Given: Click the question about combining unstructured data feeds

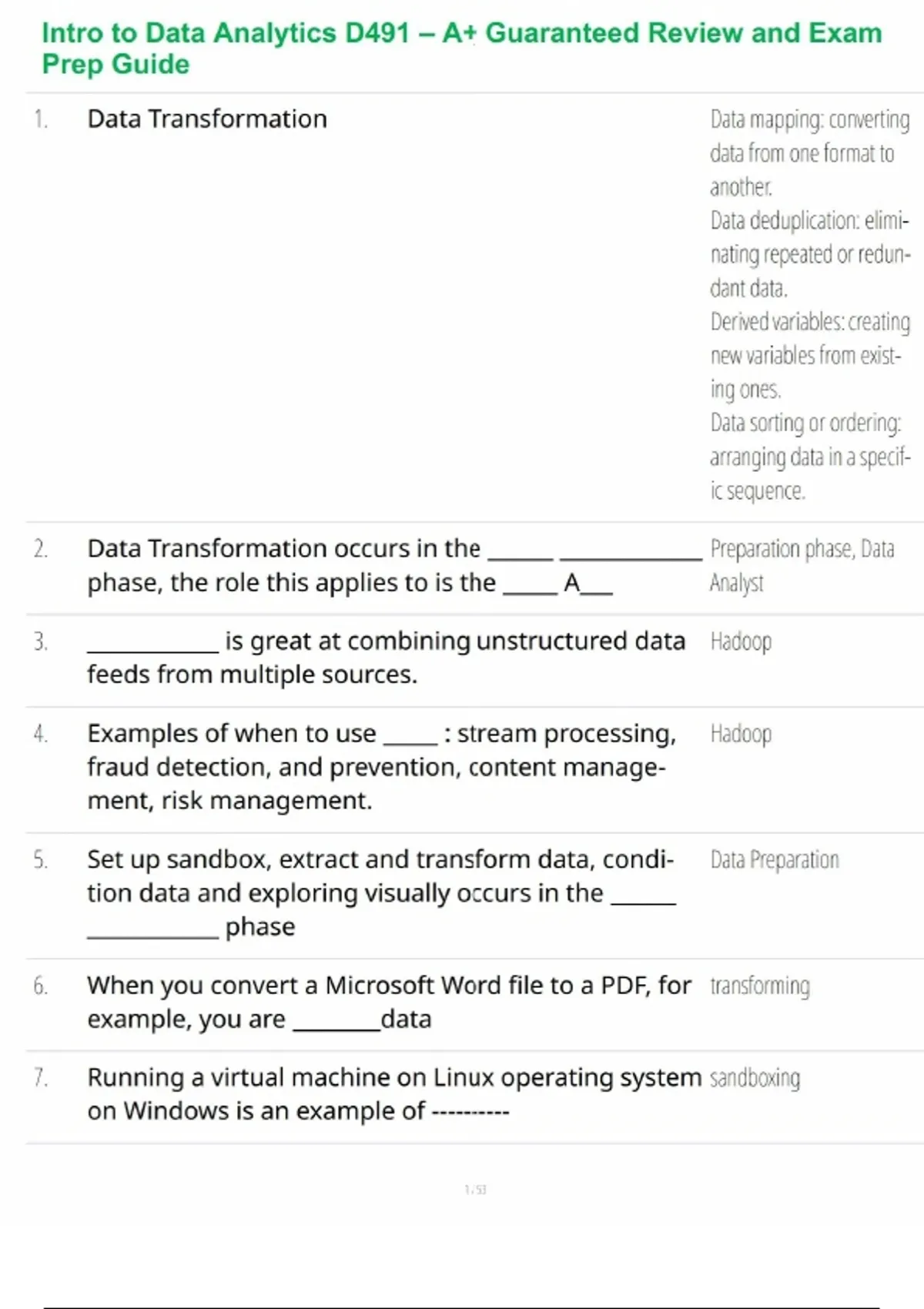Looking at the screenshot, I should click(385, 658).
